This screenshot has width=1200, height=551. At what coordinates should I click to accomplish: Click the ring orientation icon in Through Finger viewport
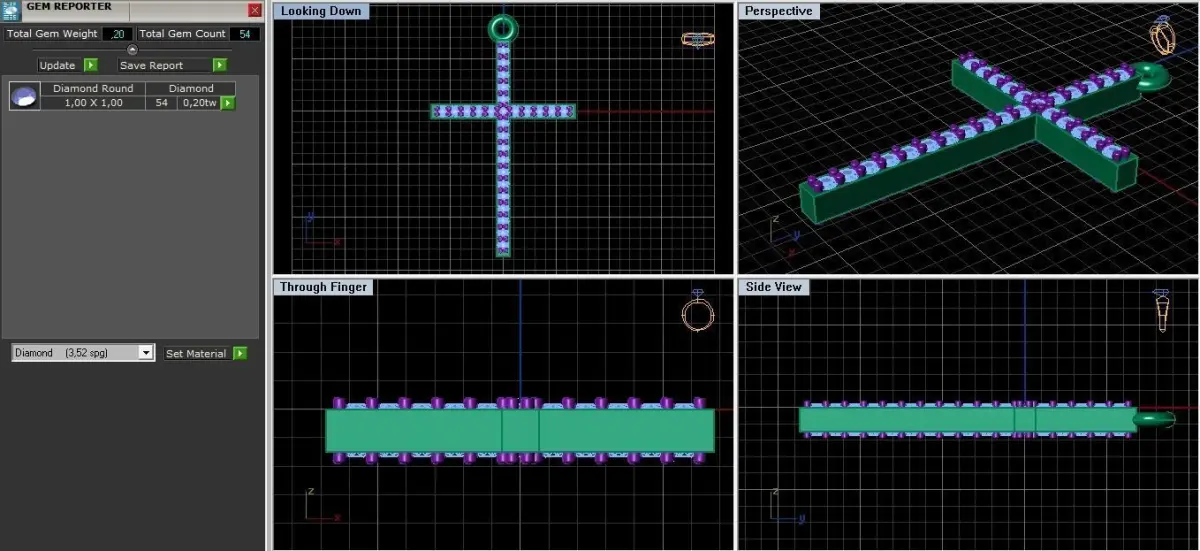tap(697, 311)
